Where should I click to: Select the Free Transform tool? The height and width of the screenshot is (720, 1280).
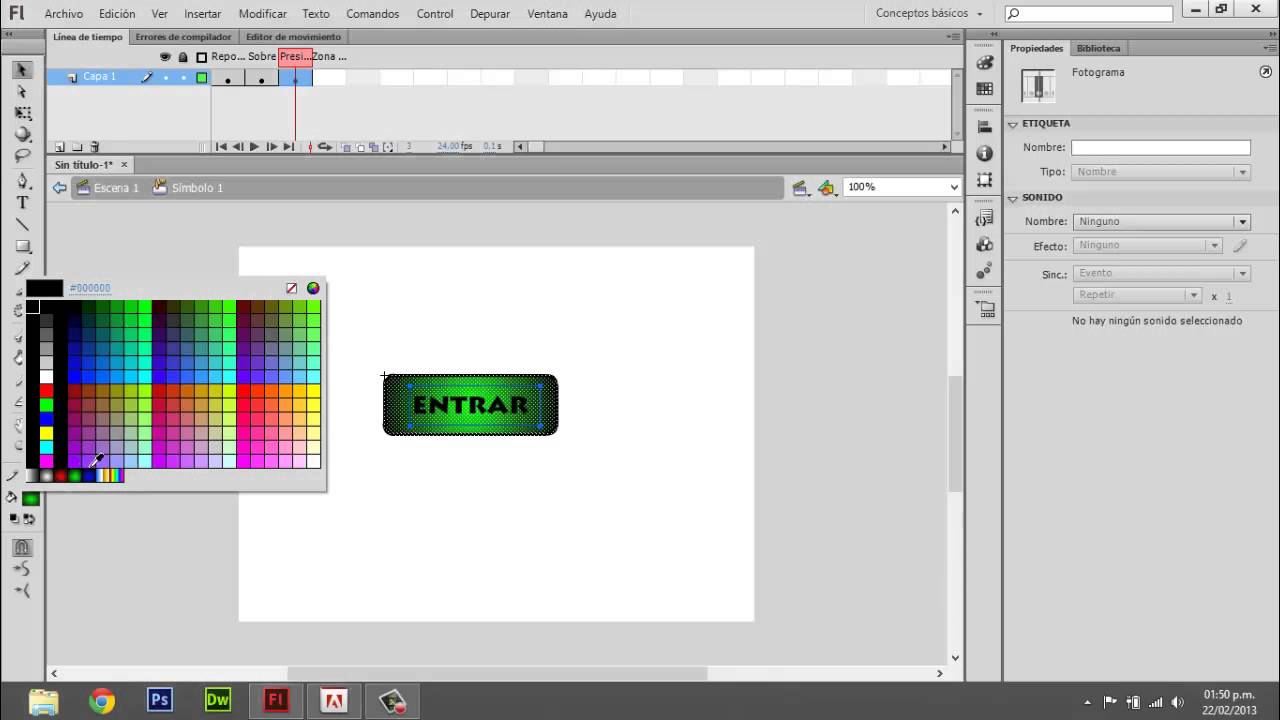[23, 114]
